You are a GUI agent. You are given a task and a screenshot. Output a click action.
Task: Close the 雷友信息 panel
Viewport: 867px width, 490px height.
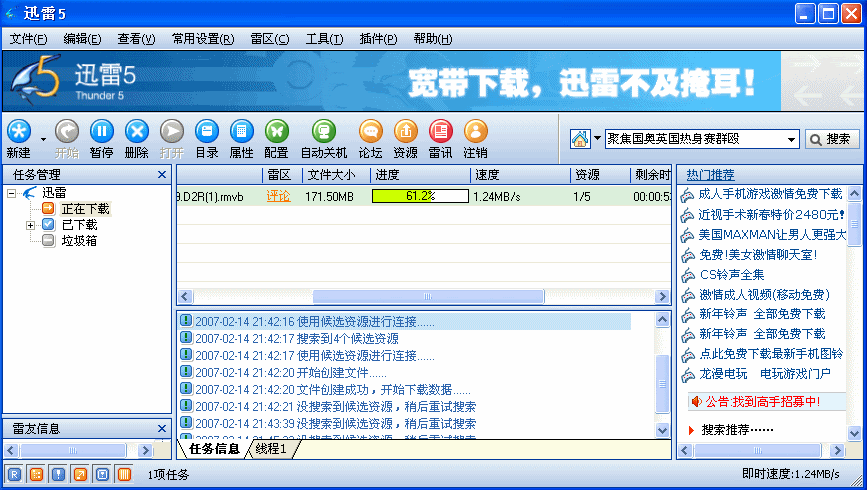tap(161, 429)
